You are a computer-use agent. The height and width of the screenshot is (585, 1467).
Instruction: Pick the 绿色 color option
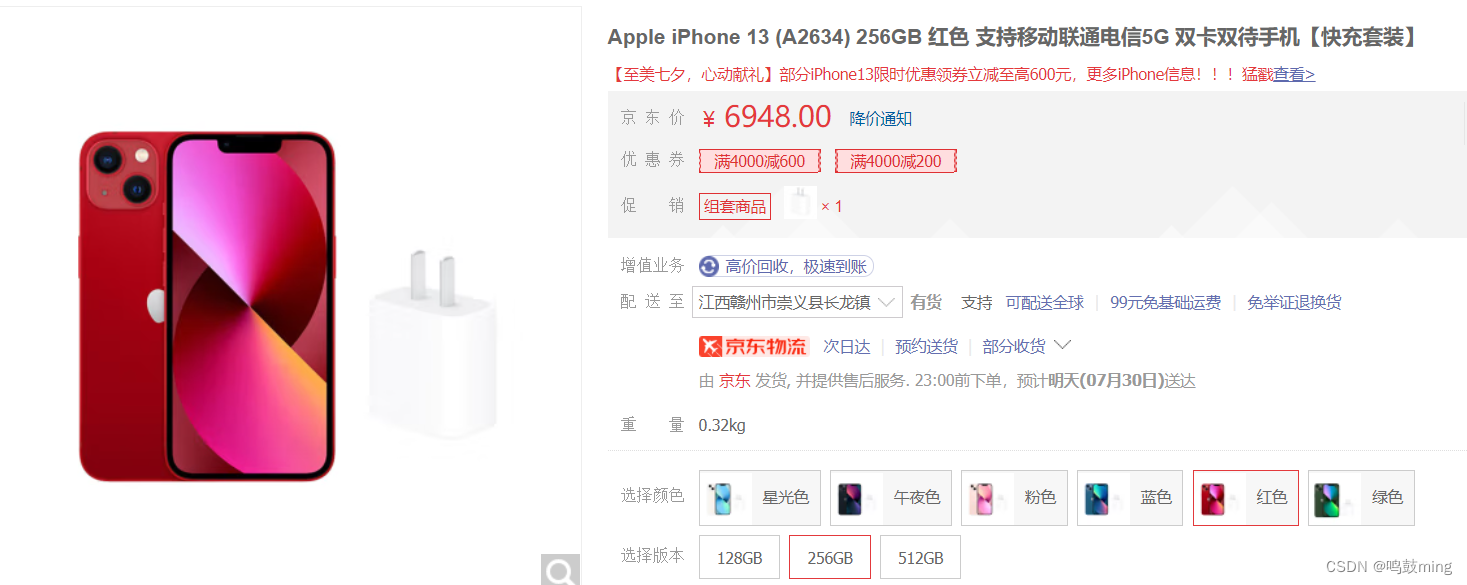[1361, 498]
